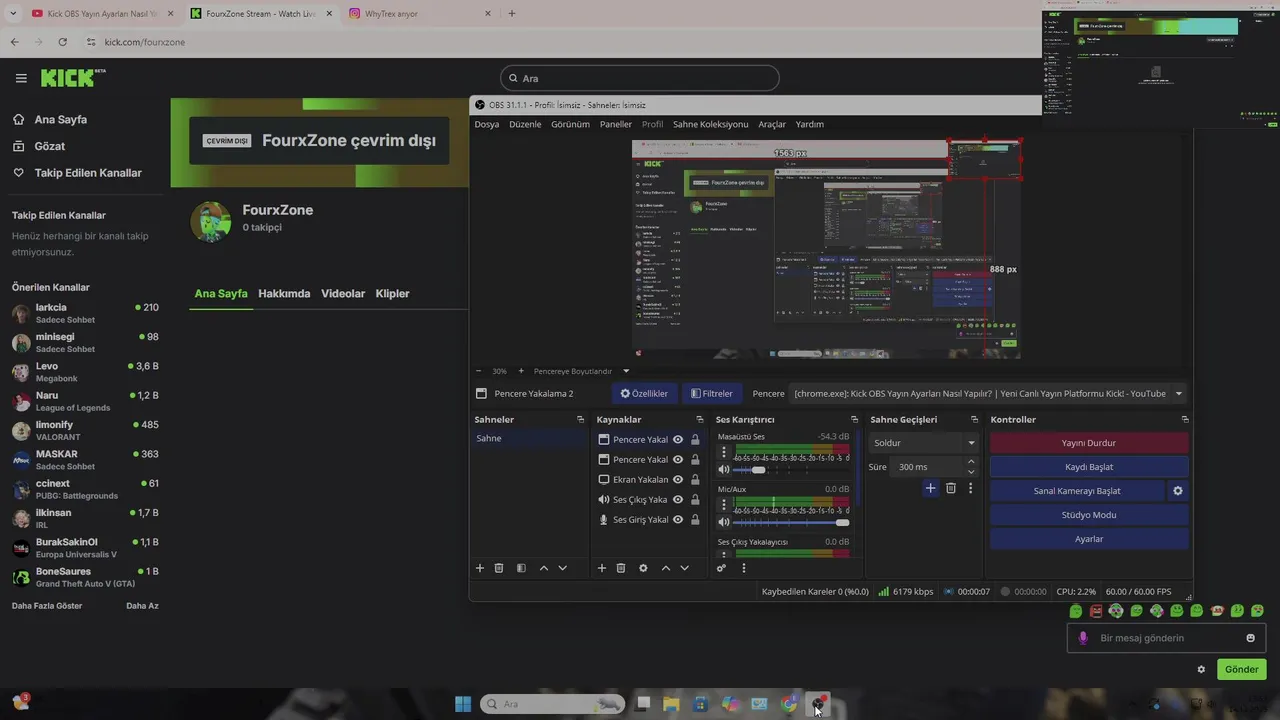1280x720 pixels.
Task: Click Özellikler button in source toolbar
Action: pos(644,394)
